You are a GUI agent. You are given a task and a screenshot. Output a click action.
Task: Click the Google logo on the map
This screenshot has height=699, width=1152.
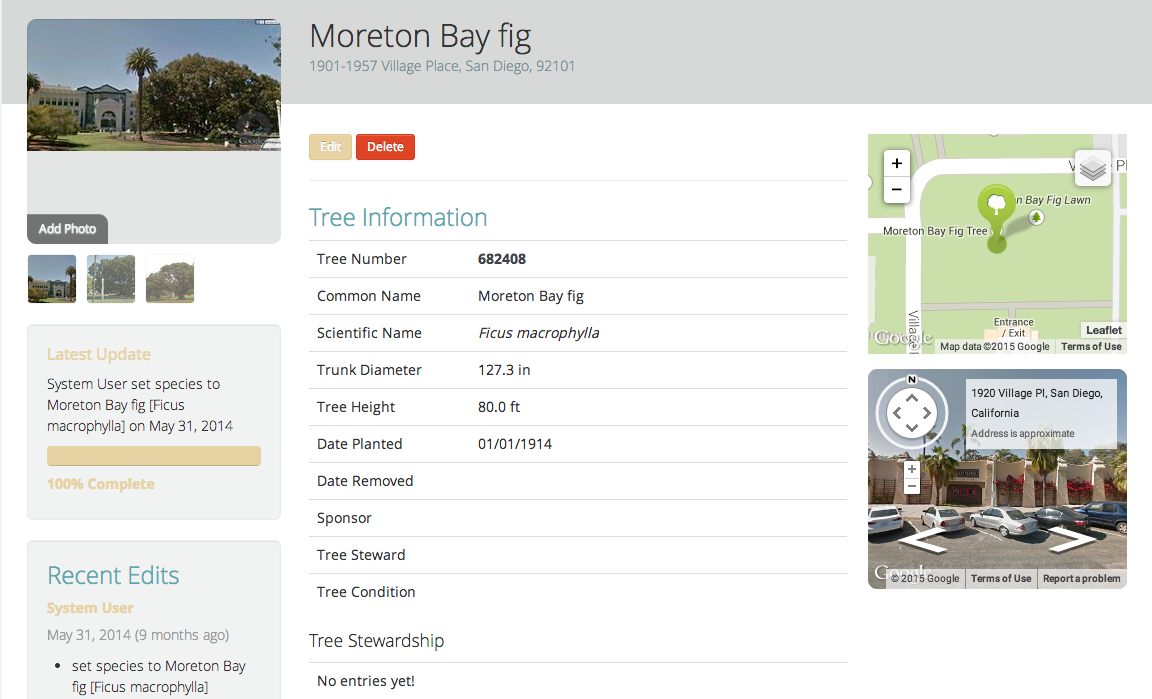[x=903, y=336]
